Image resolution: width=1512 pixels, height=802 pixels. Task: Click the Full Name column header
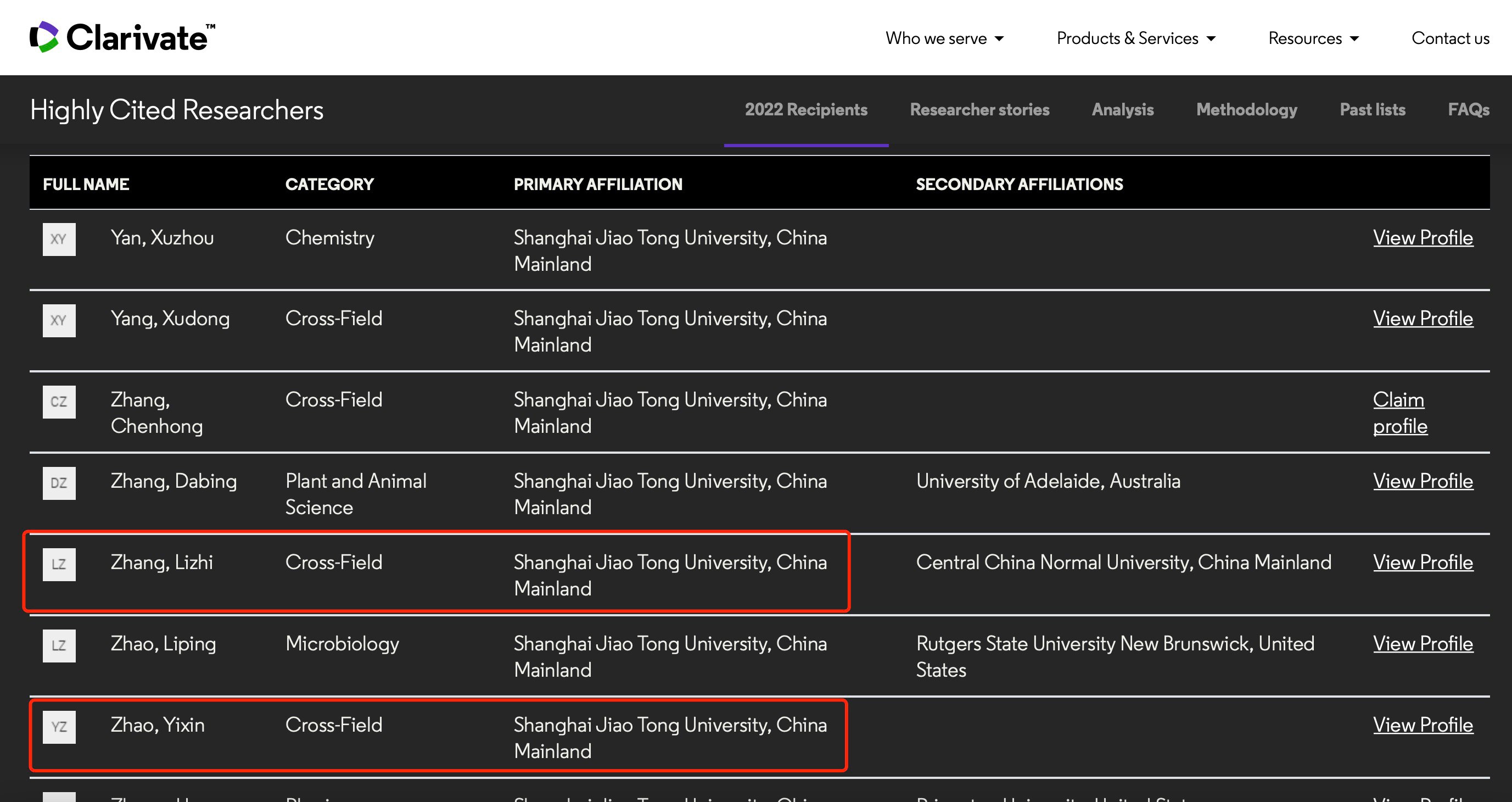click(86, 185)
